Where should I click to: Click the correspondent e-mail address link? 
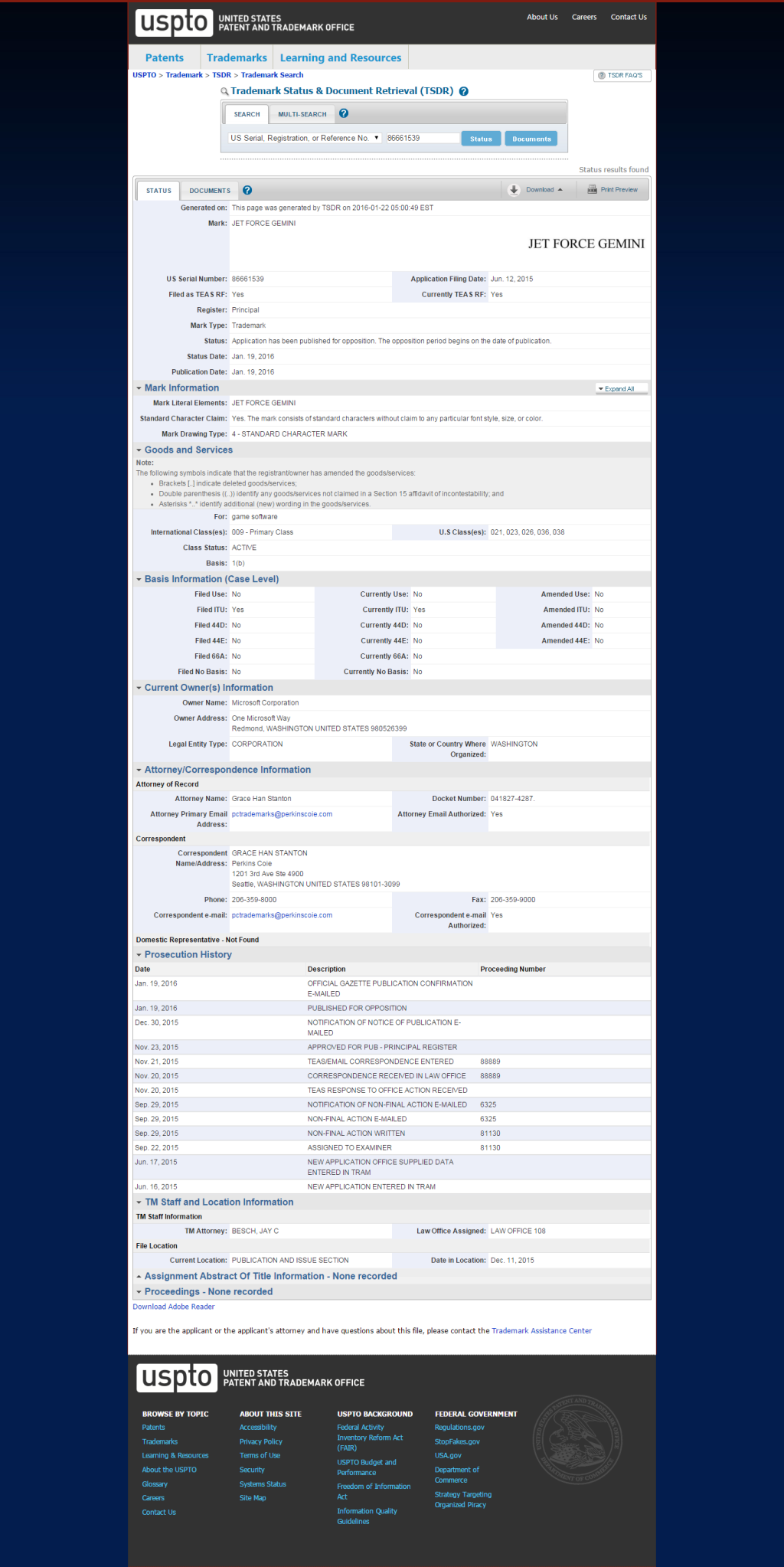point(282,915)
